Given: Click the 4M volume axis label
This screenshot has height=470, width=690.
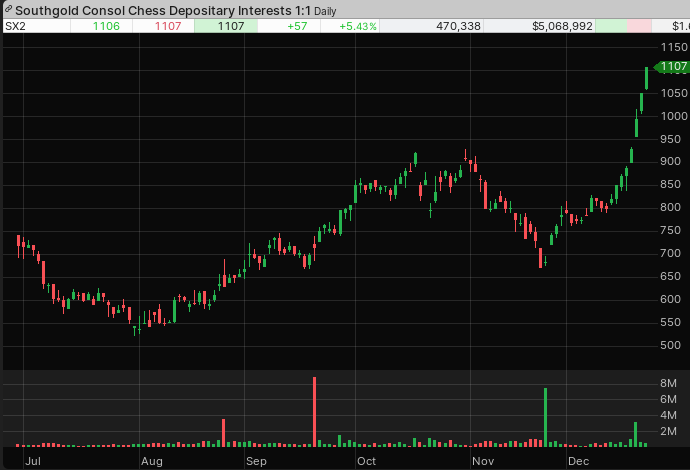Looking at the screenshot, I should (x=668, y=415).
